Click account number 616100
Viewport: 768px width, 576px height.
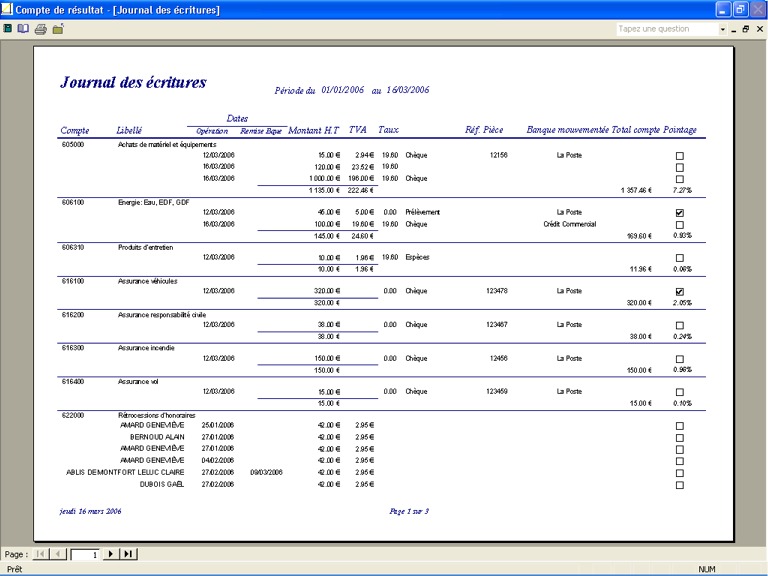pyautogui.click(x=73, y=281)
